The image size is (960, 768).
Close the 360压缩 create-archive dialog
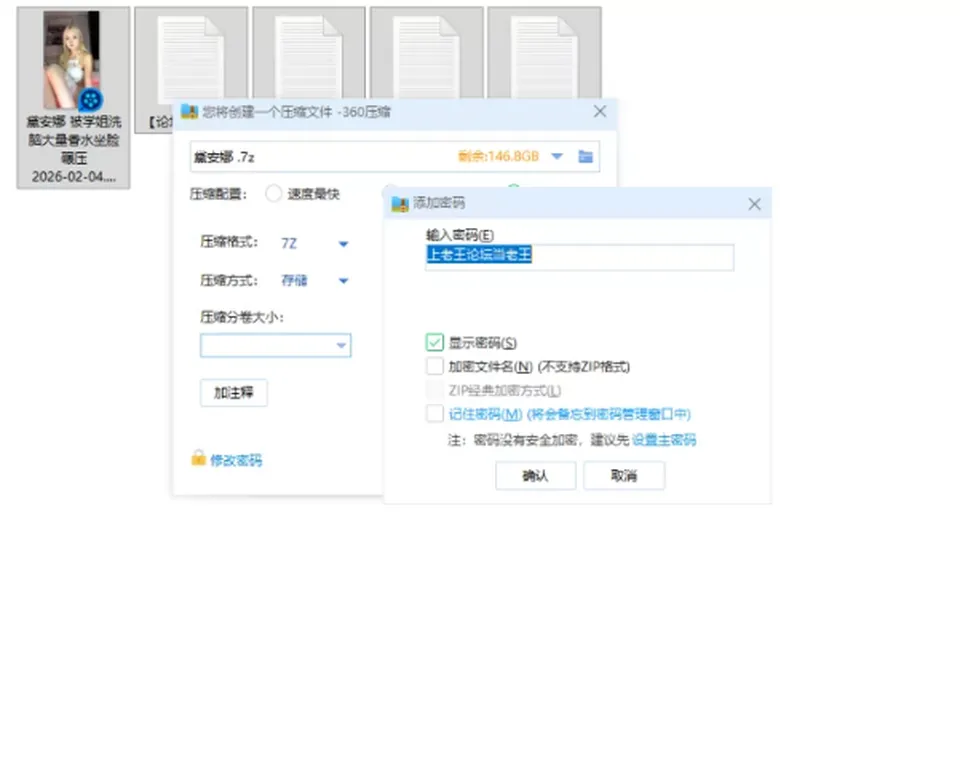coord(600,111)
